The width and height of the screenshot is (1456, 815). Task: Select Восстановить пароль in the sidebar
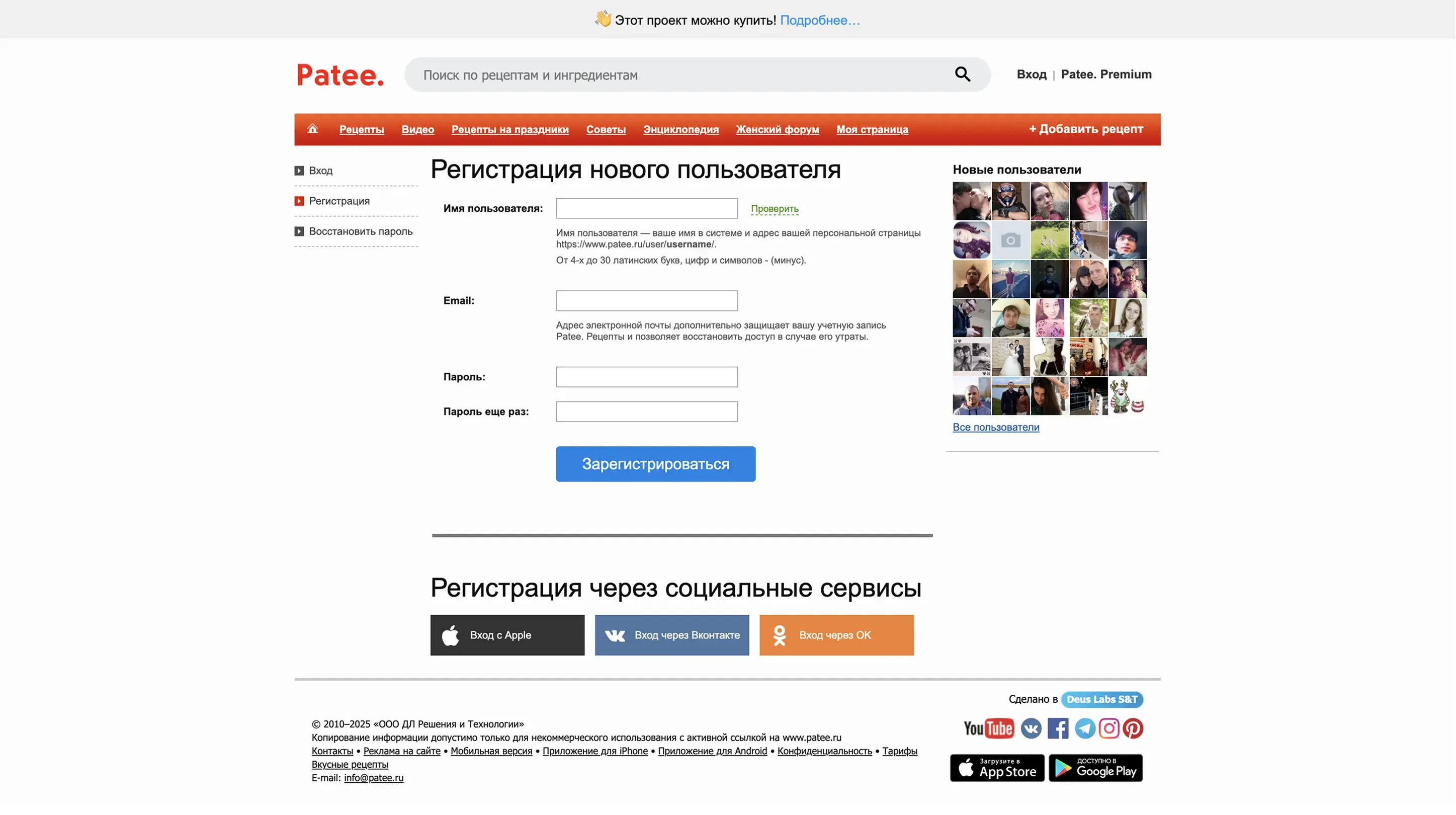point(360,231)
